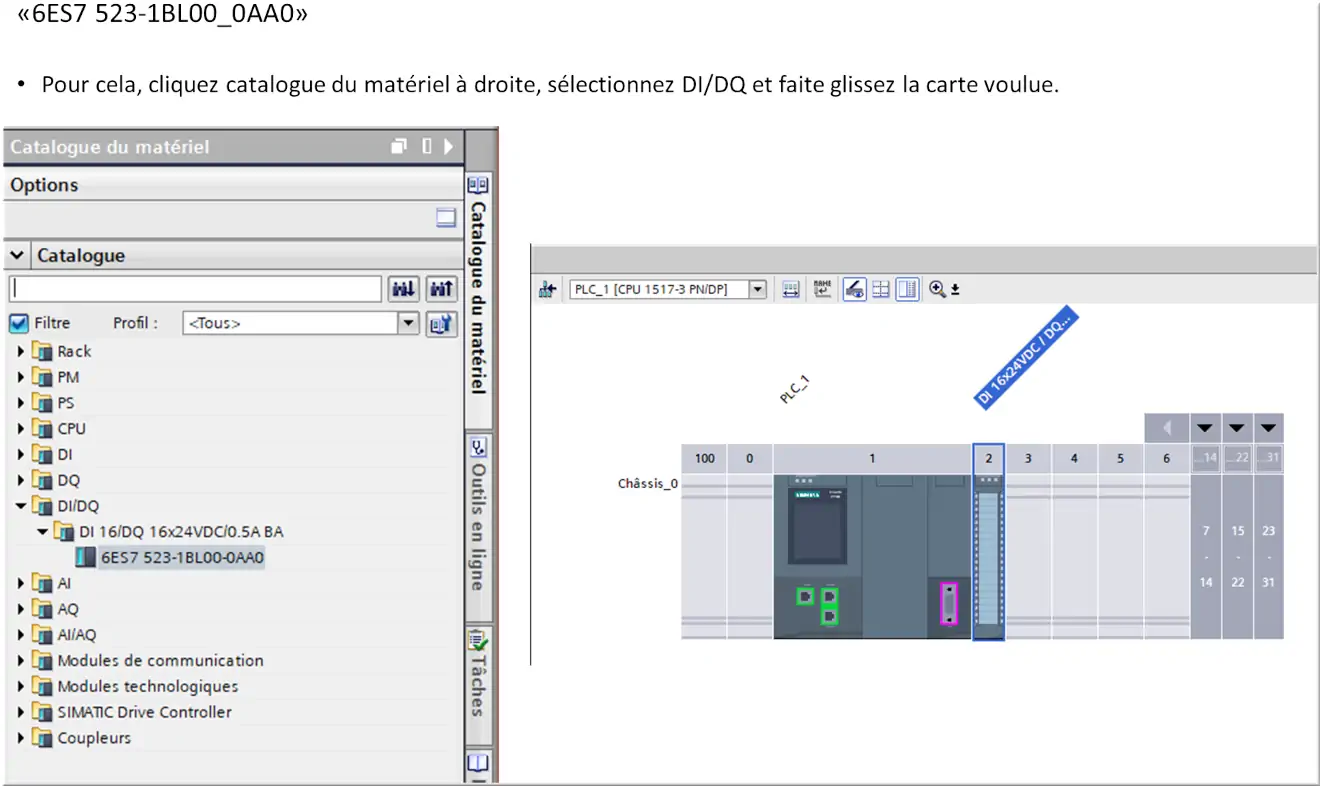Click the book icon at the bottom of the side tabs

point(478,765)
